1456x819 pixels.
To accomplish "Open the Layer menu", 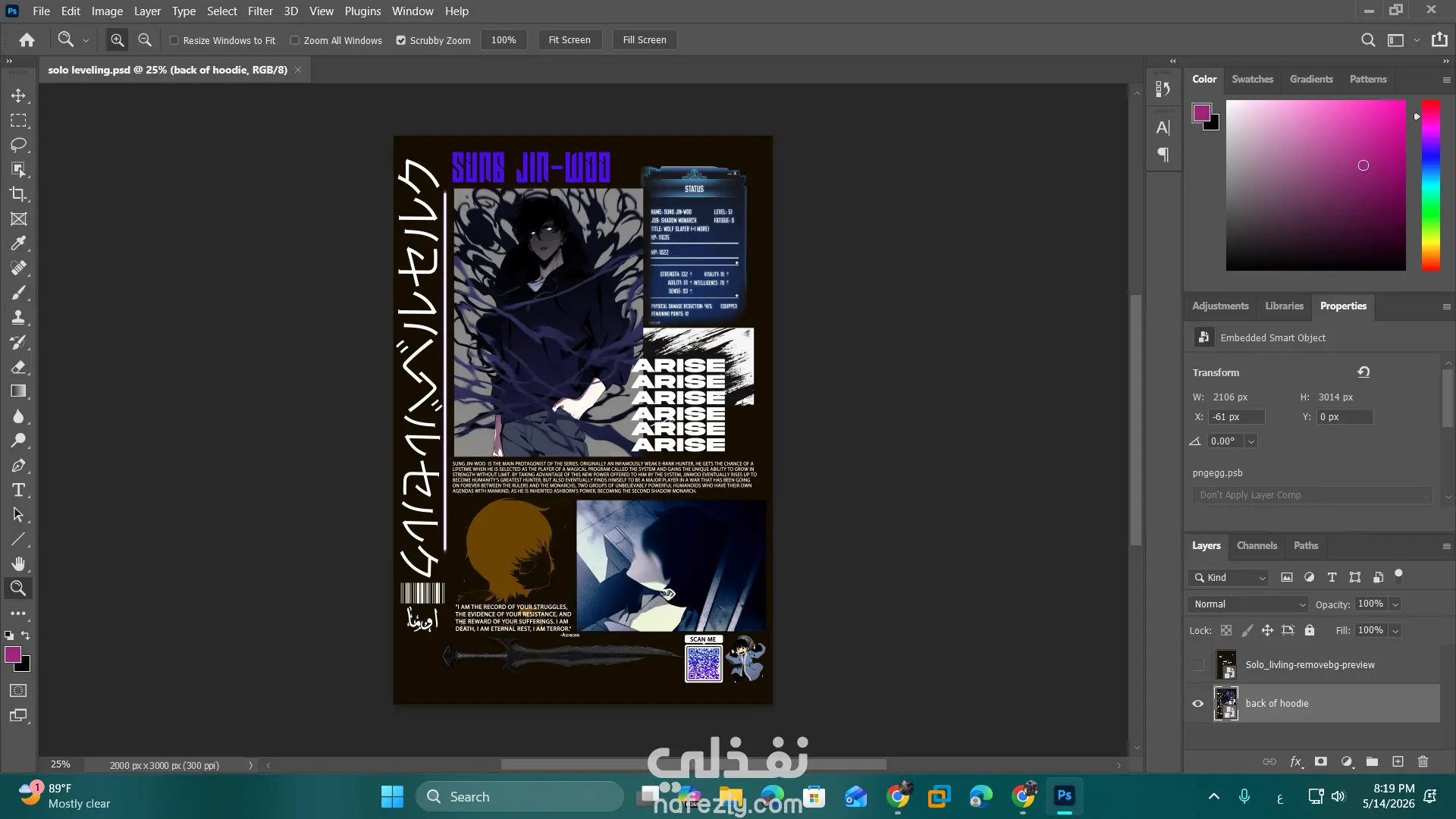I will tap(147, 11).
